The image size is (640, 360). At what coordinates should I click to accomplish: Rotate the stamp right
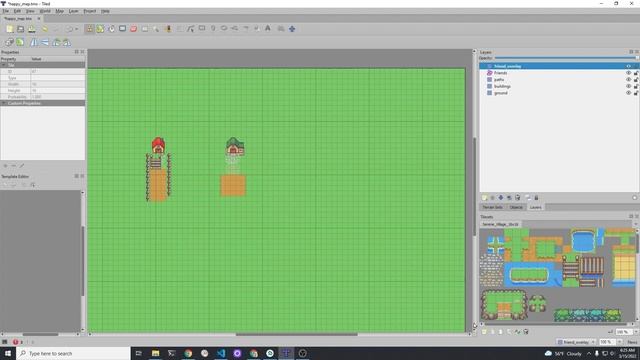67,42
